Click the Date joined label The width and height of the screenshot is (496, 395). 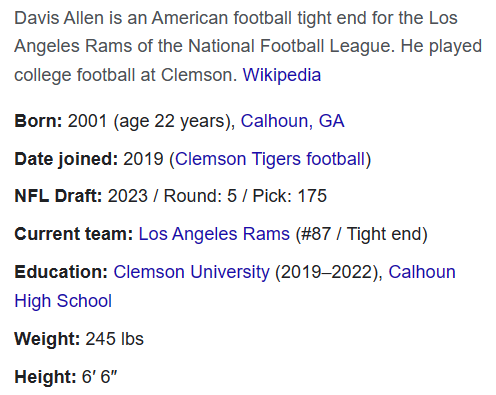click(66, 159)
